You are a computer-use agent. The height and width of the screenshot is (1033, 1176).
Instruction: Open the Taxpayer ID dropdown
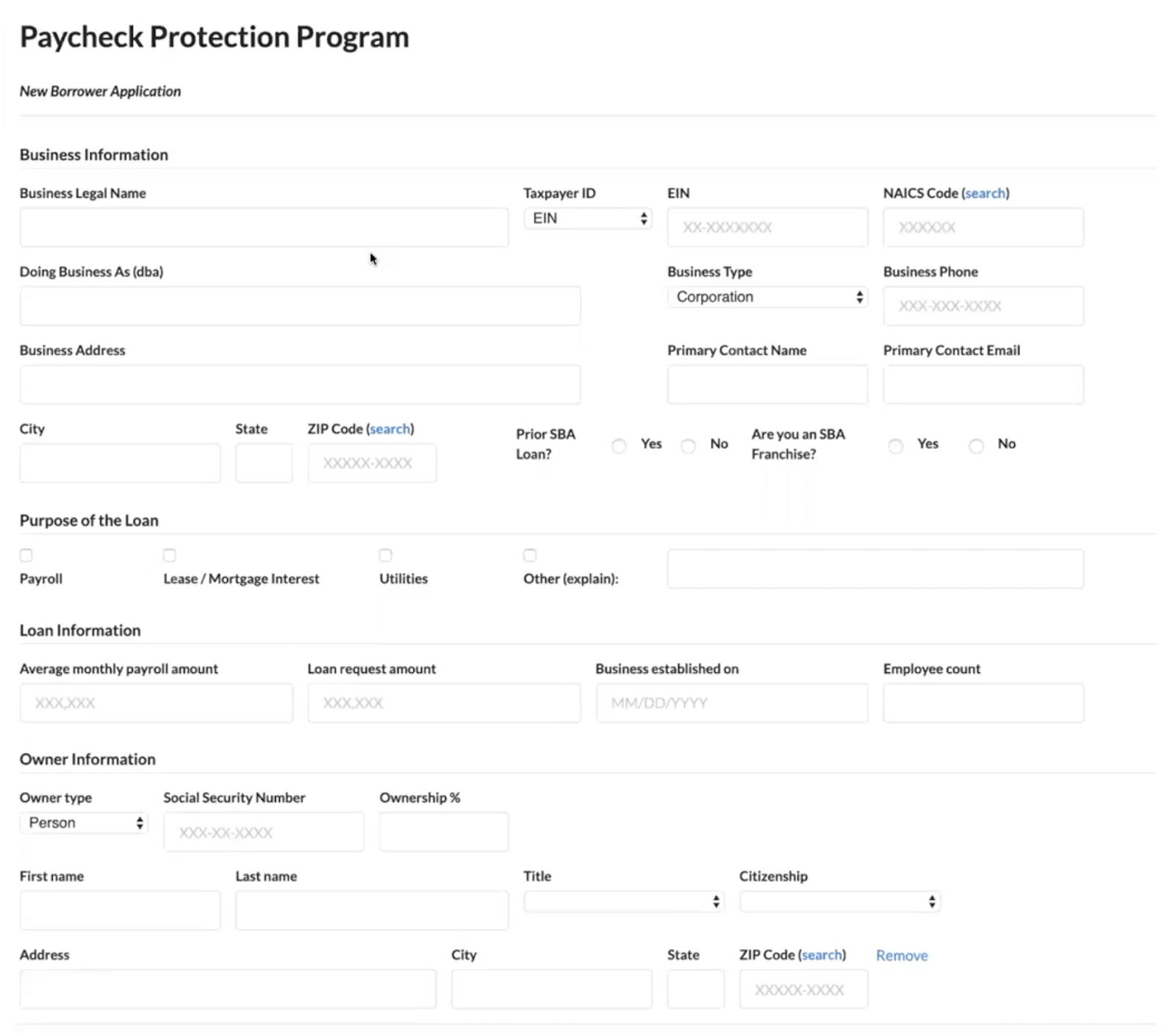point(588,219)
